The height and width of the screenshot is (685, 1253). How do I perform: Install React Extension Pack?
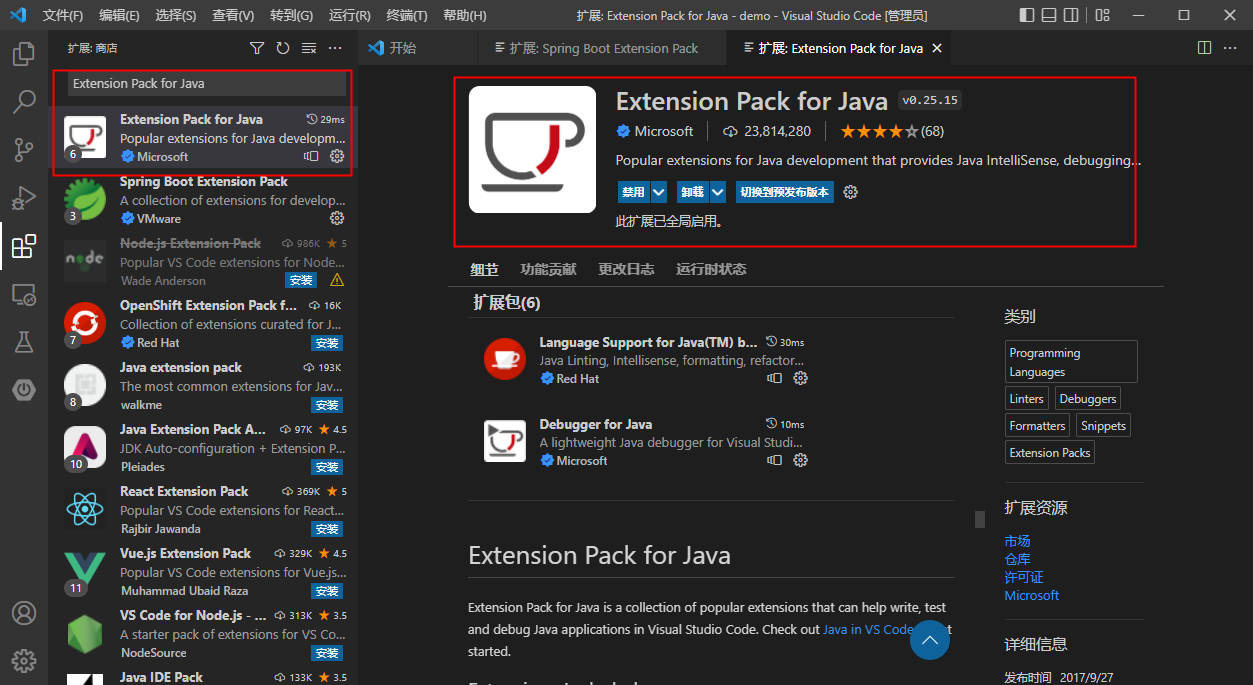(x=327, y=528)
